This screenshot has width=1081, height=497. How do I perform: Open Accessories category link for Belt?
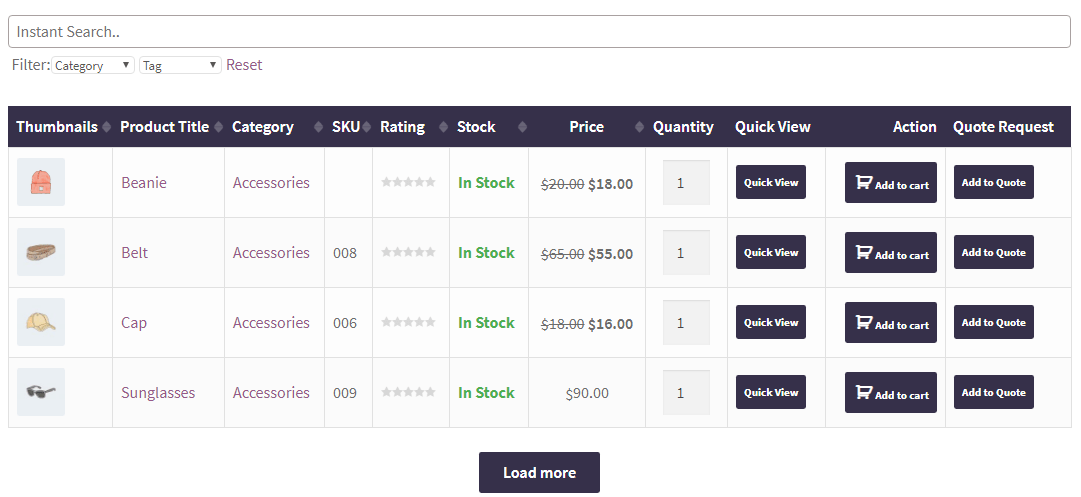[271, 253]
